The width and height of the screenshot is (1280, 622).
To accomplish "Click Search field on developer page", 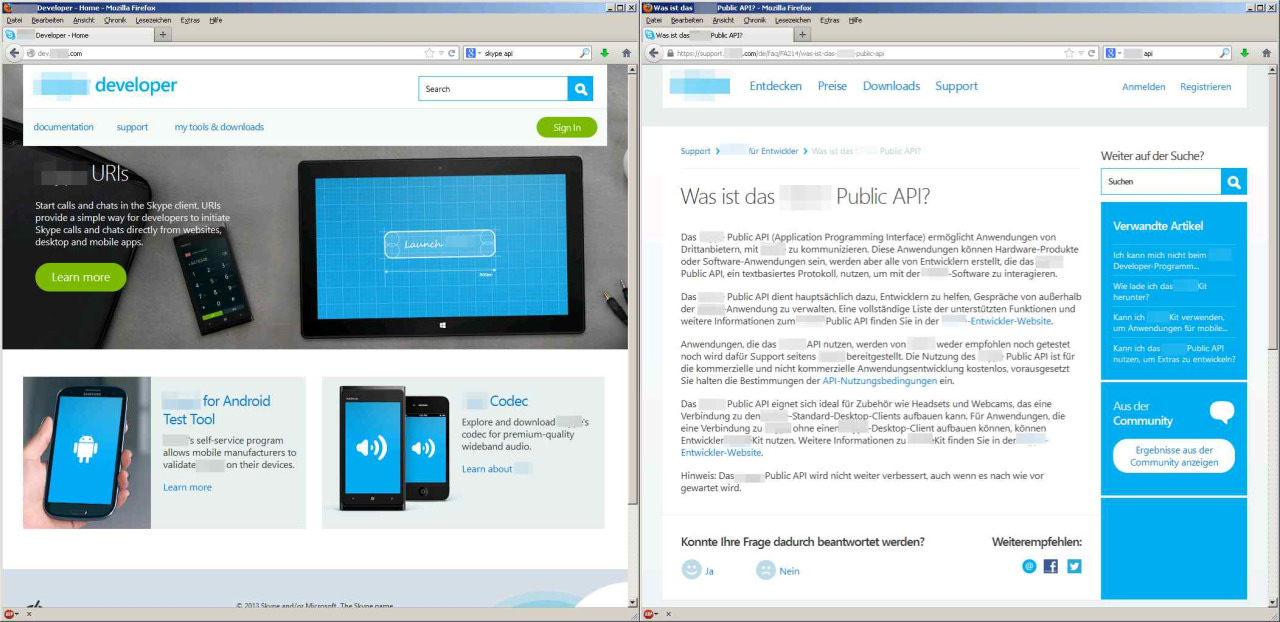I will pyautogui.click(x=493, y=89).
